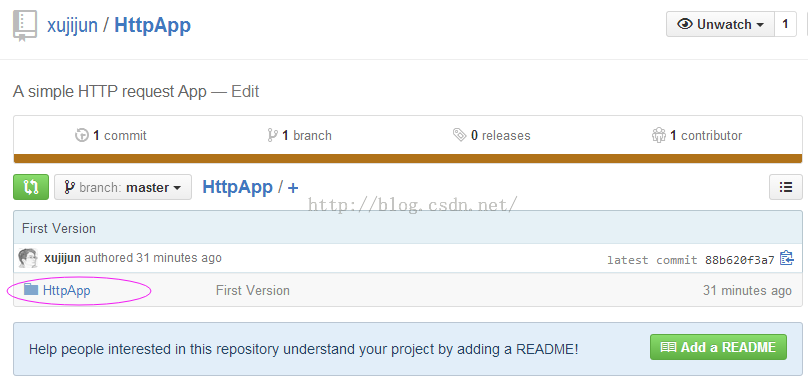Click the HttpApp folder icon
This screenshot has width=808, height=389.
tap(31, 290)
